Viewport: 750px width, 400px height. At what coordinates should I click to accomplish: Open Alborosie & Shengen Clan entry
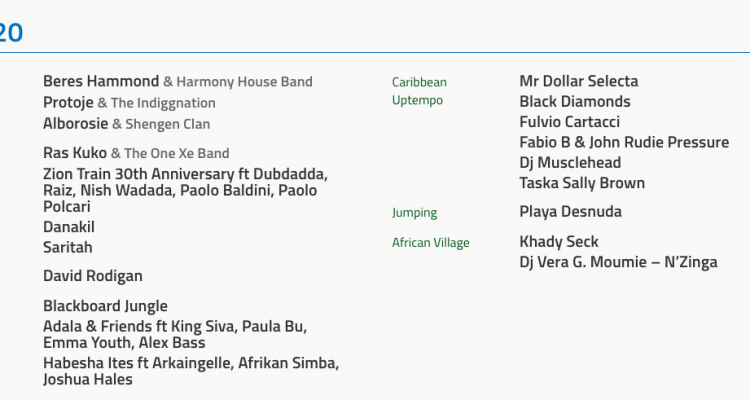click(126, 124)
